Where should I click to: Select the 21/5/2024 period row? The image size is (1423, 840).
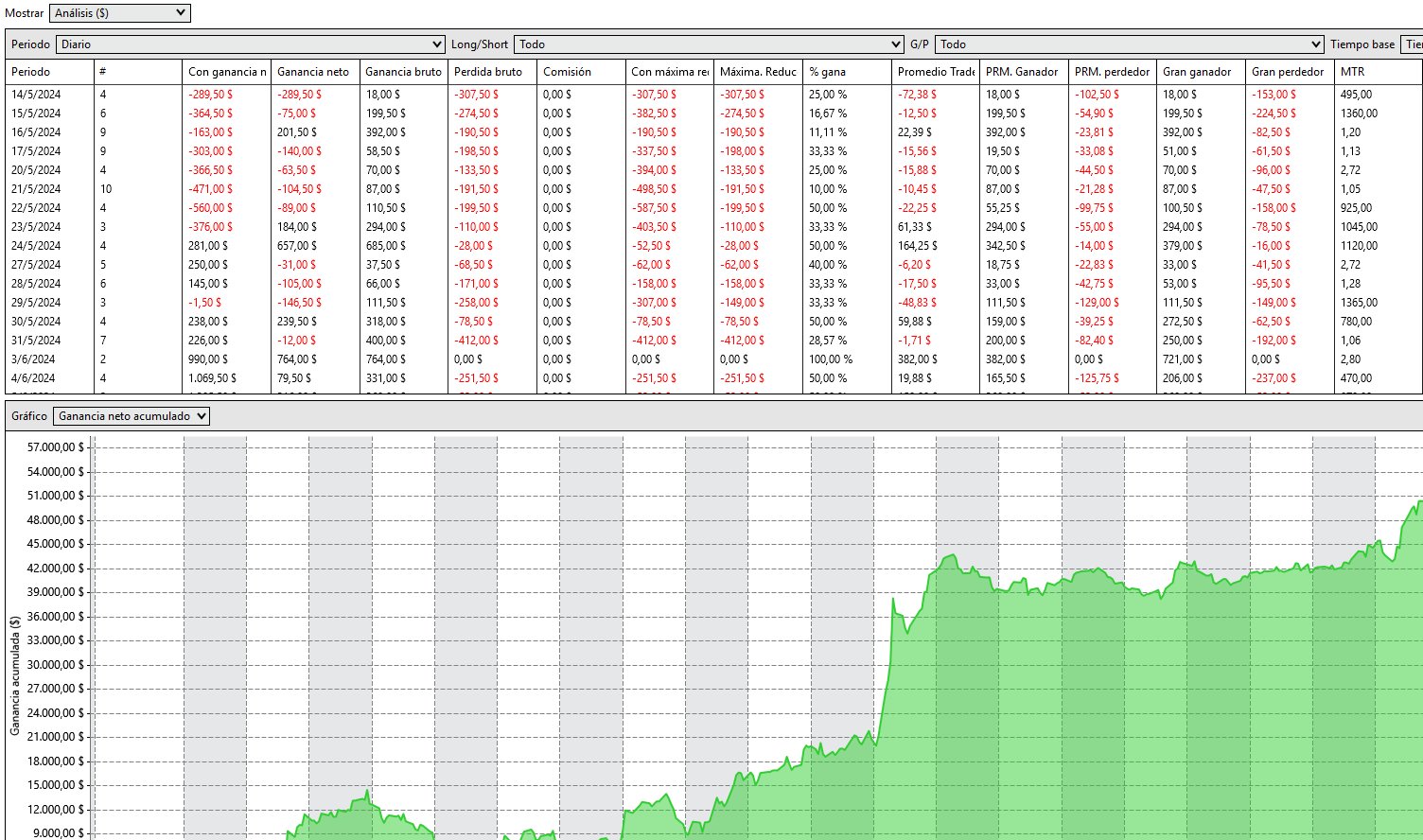pyautogui.click(x=713, y=189)
